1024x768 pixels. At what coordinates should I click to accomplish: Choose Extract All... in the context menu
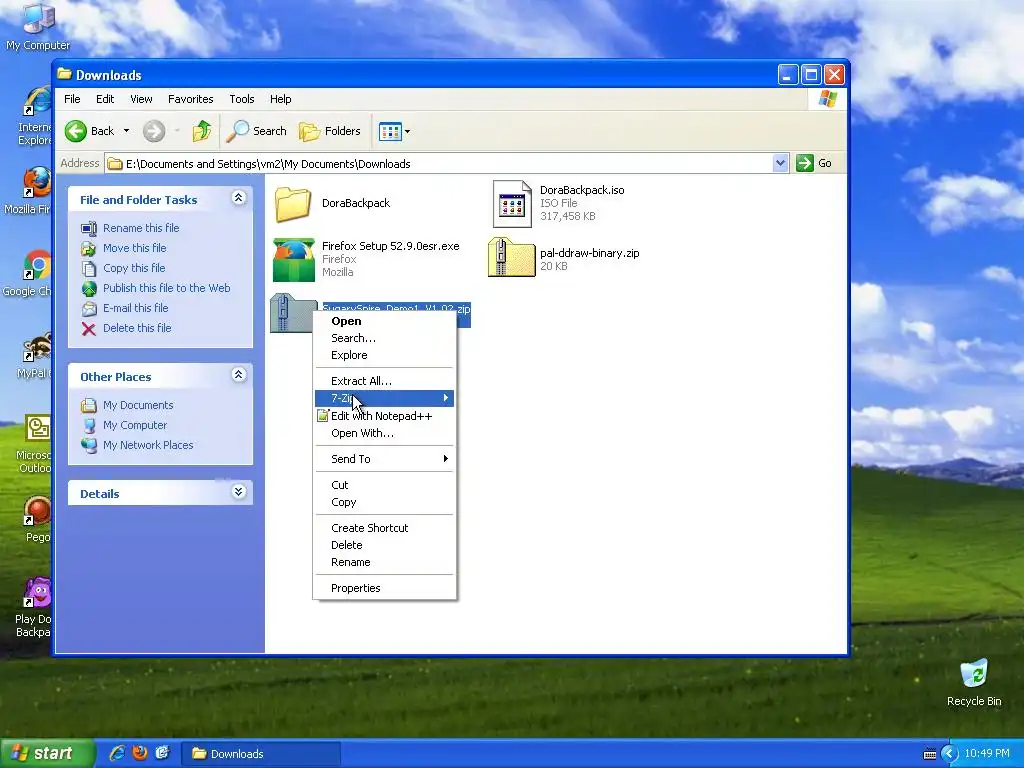click(384, 381)
